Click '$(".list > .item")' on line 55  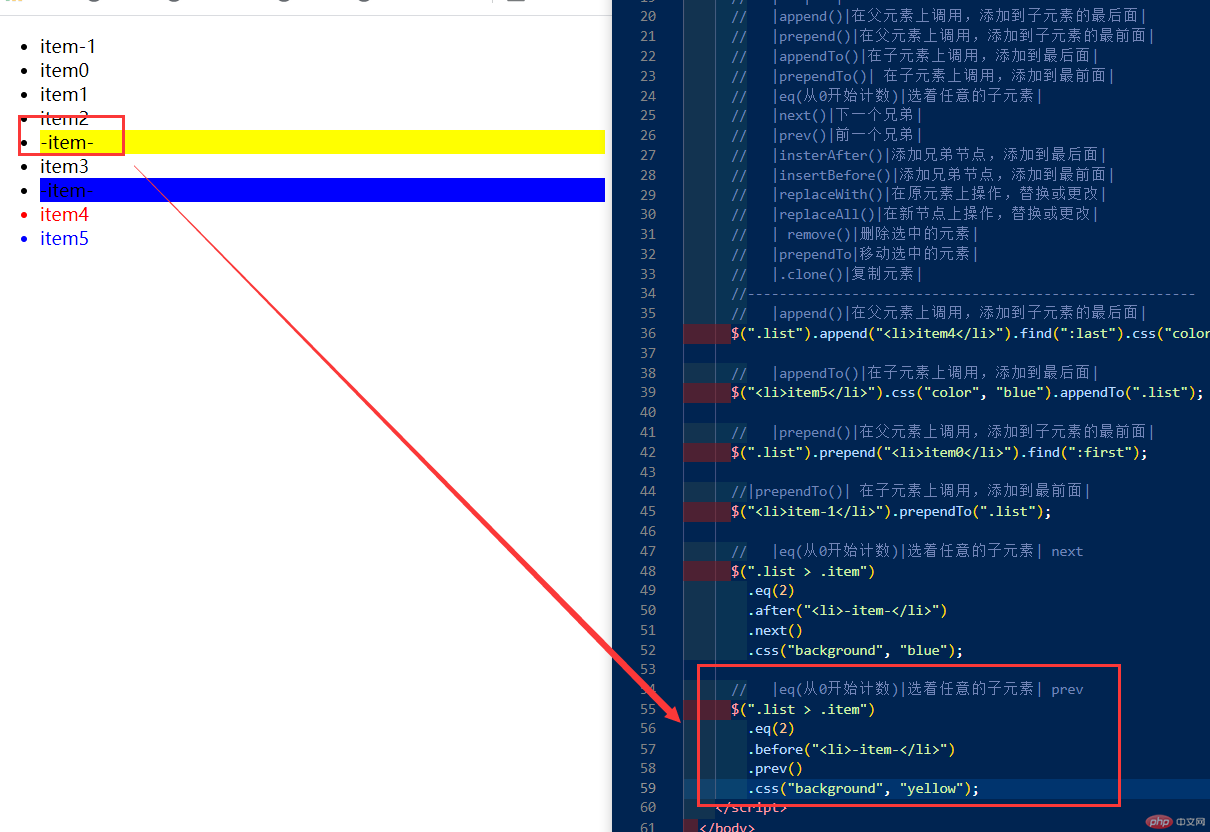[x=803, y=709]
